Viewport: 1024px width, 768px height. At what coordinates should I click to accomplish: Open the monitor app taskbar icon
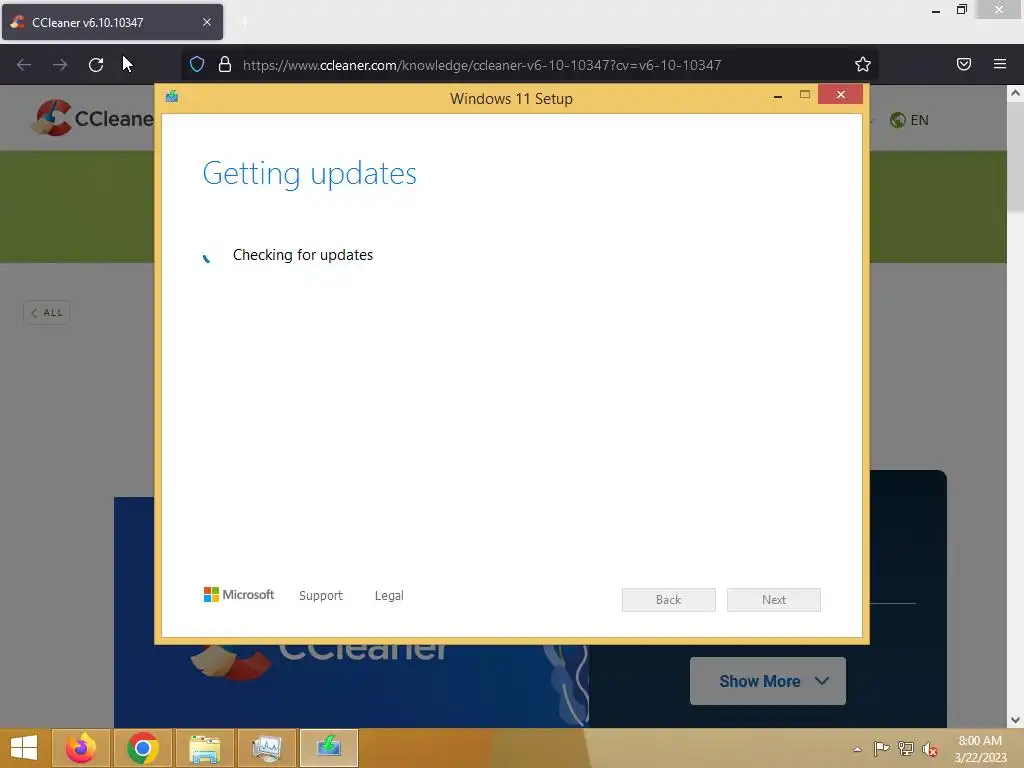[266, 748]
